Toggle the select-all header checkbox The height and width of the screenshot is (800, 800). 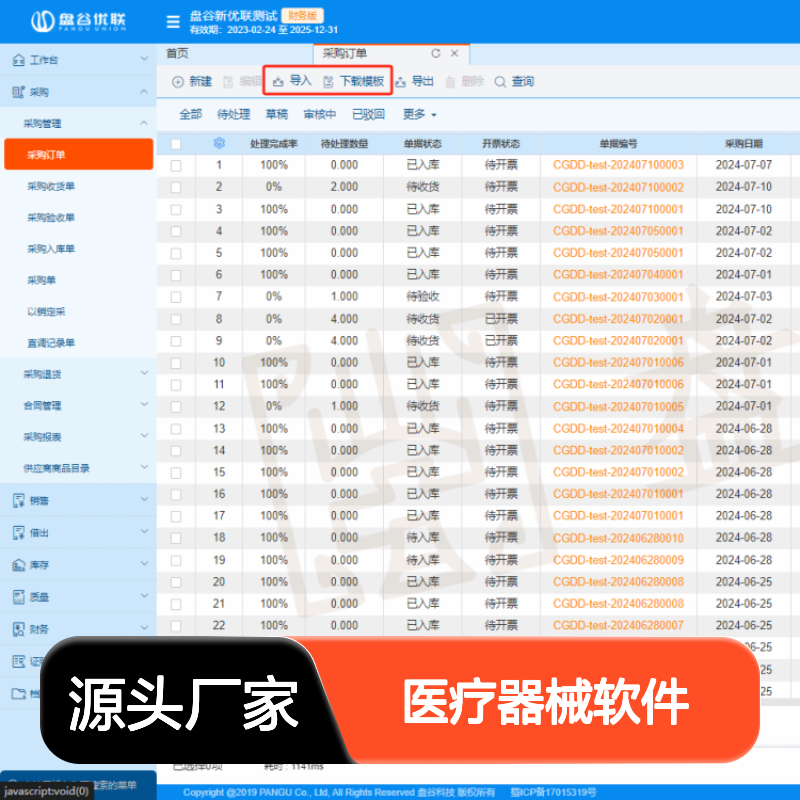point(176,144)
